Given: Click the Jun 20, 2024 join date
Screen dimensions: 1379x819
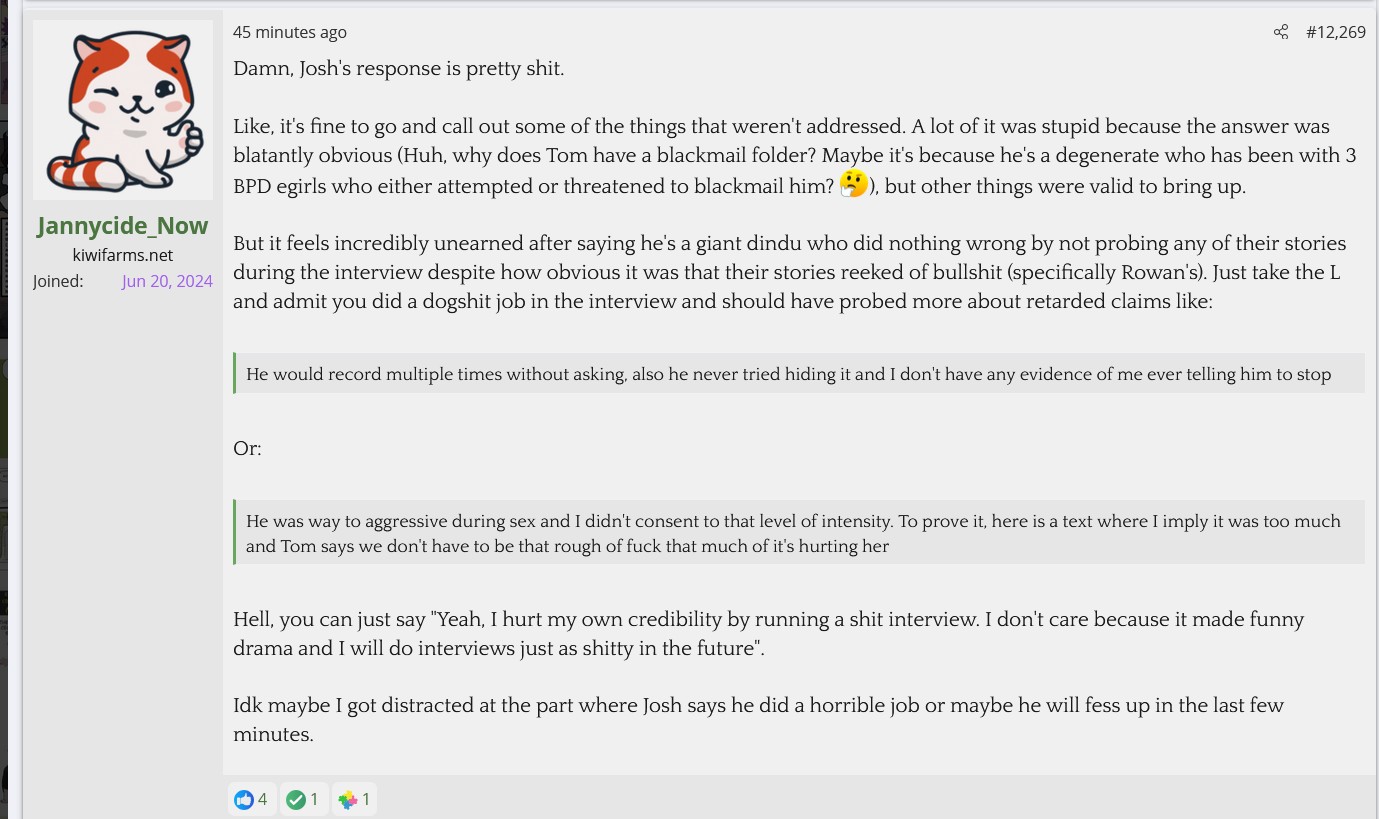Looking at the screenshot, I should click(167, 281).
